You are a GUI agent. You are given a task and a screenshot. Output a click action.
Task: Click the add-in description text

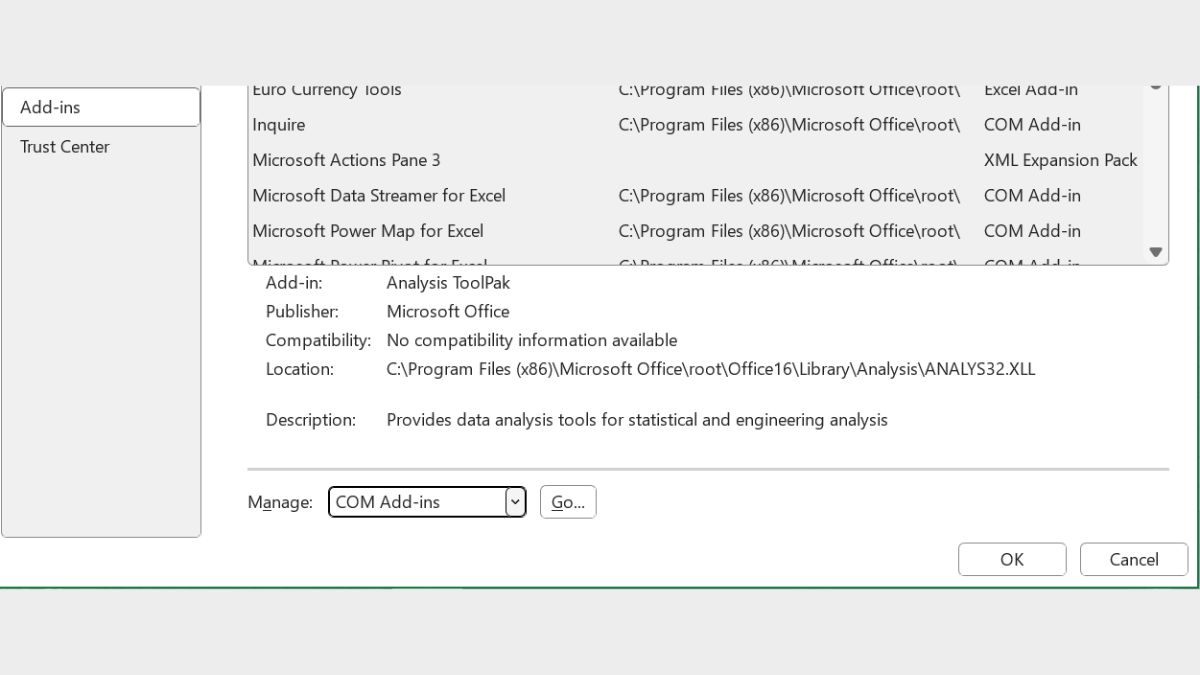tap(637, 420)
